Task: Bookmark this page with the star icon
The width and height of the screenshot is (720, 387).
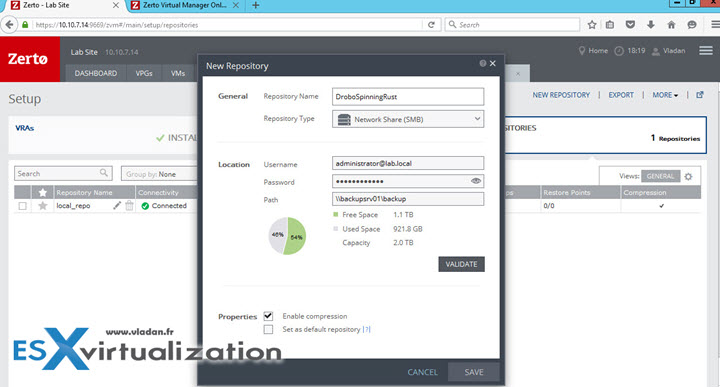Action: click(592, 25)
